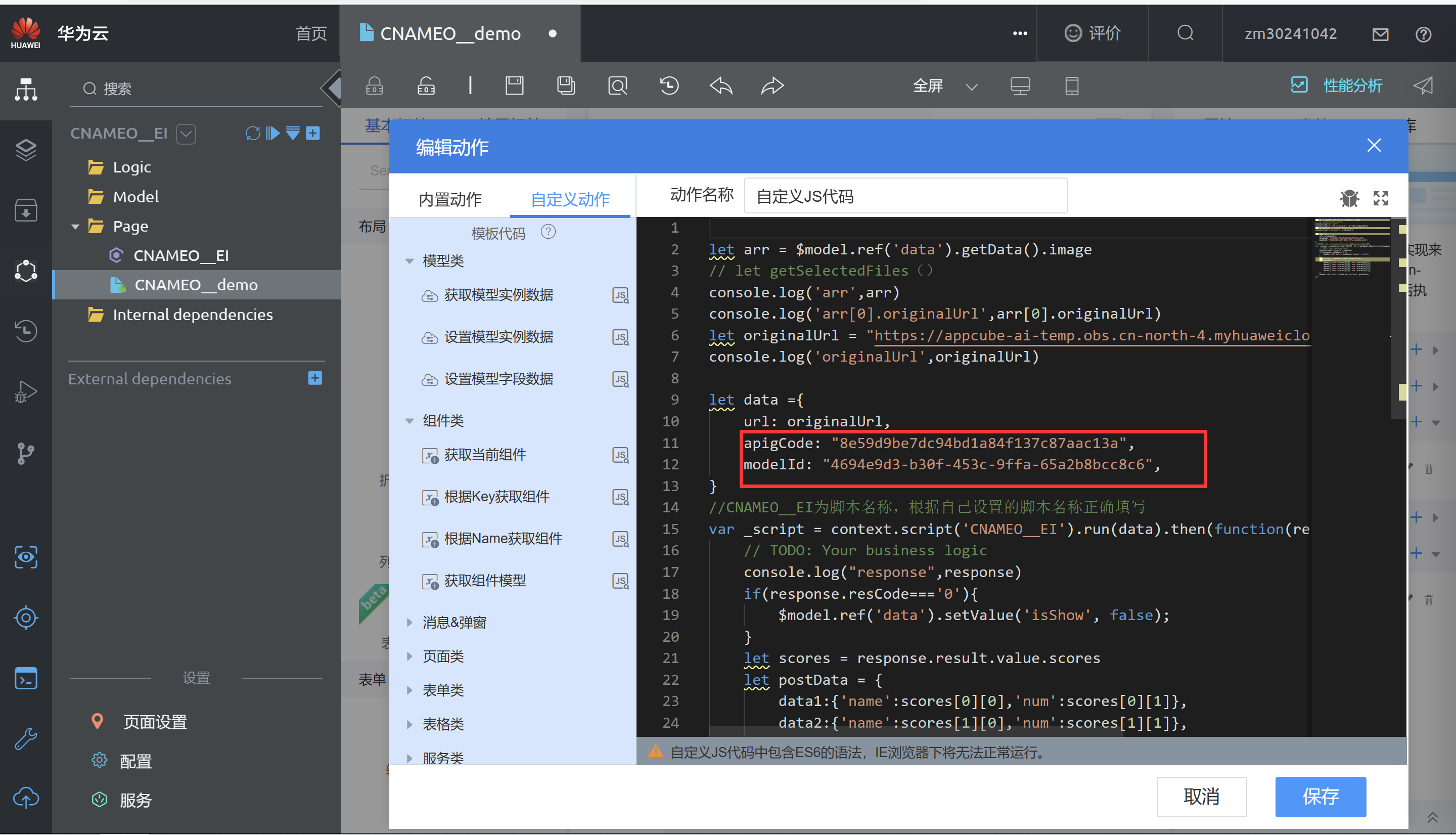Click the 动作名称 input field

pos(904,196)
